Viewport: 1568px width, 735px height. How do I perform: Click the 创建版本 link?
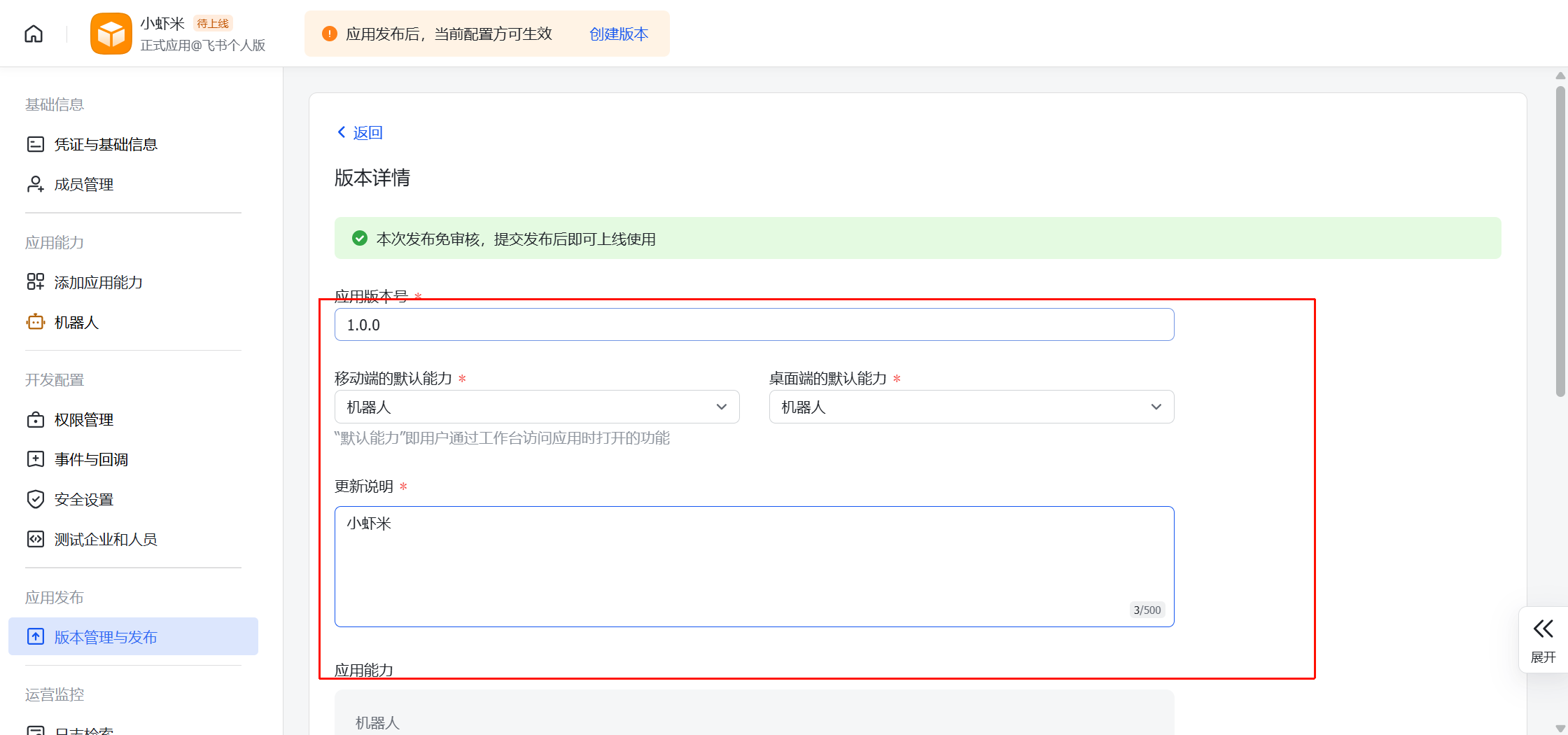point(619,34)
